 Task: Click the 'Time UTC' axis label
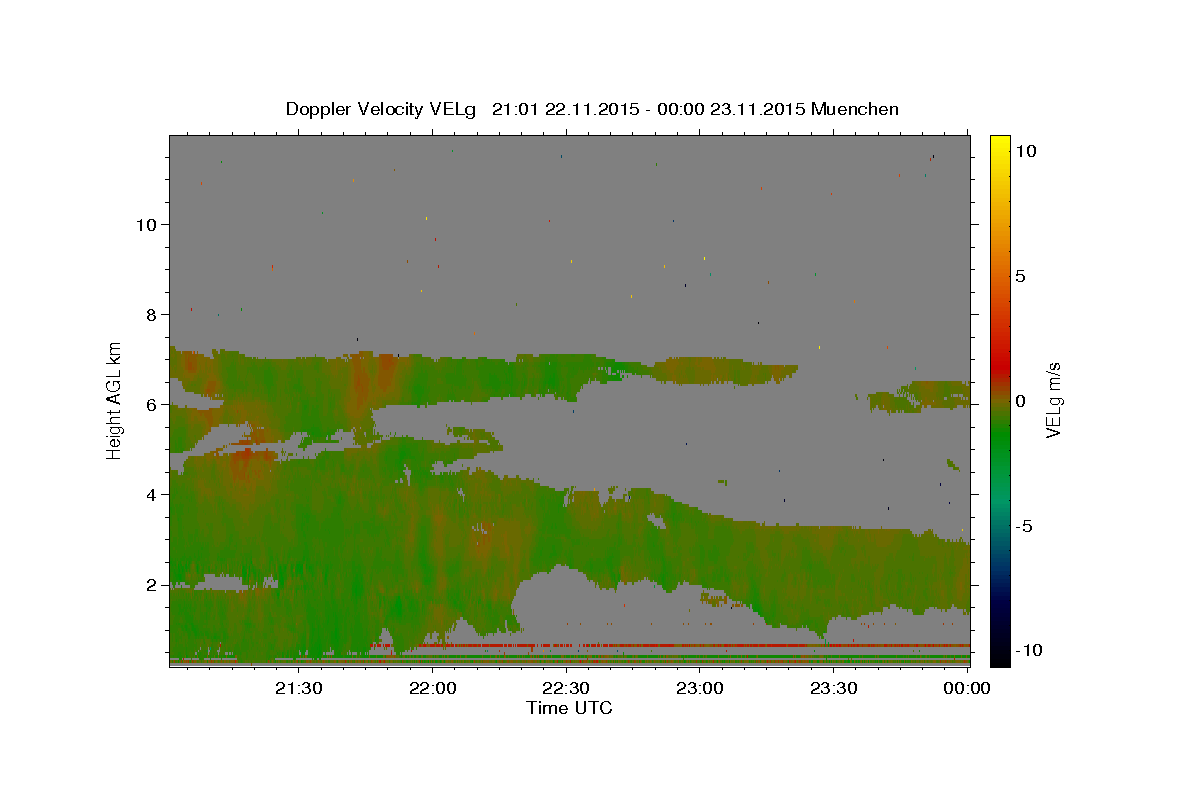(569, 708)
